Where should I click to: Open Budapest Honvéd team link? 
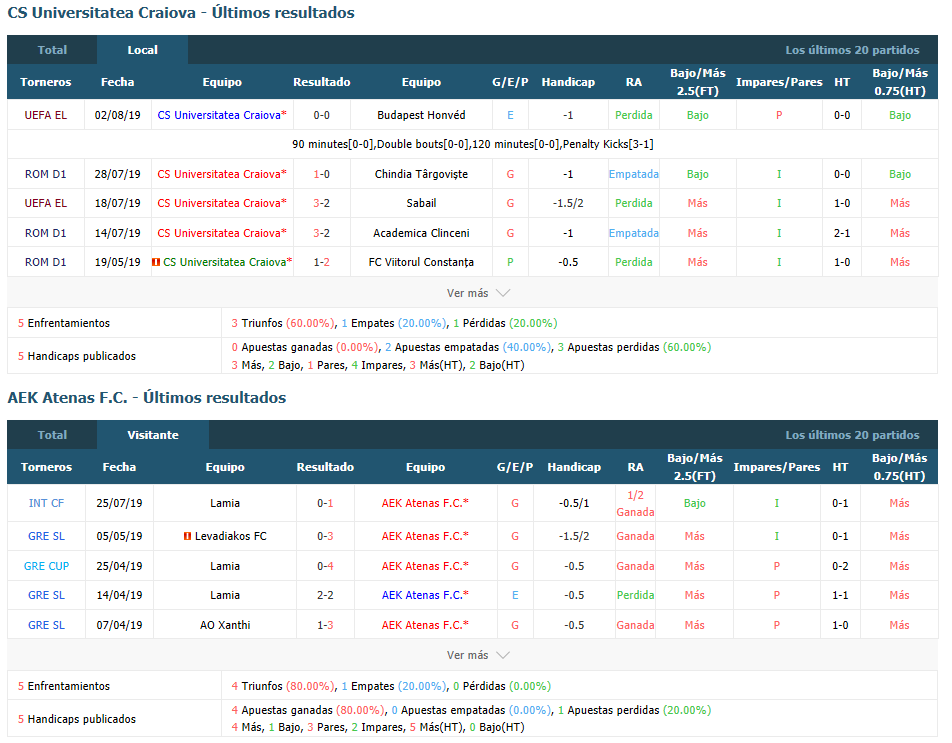pos(421,115)
